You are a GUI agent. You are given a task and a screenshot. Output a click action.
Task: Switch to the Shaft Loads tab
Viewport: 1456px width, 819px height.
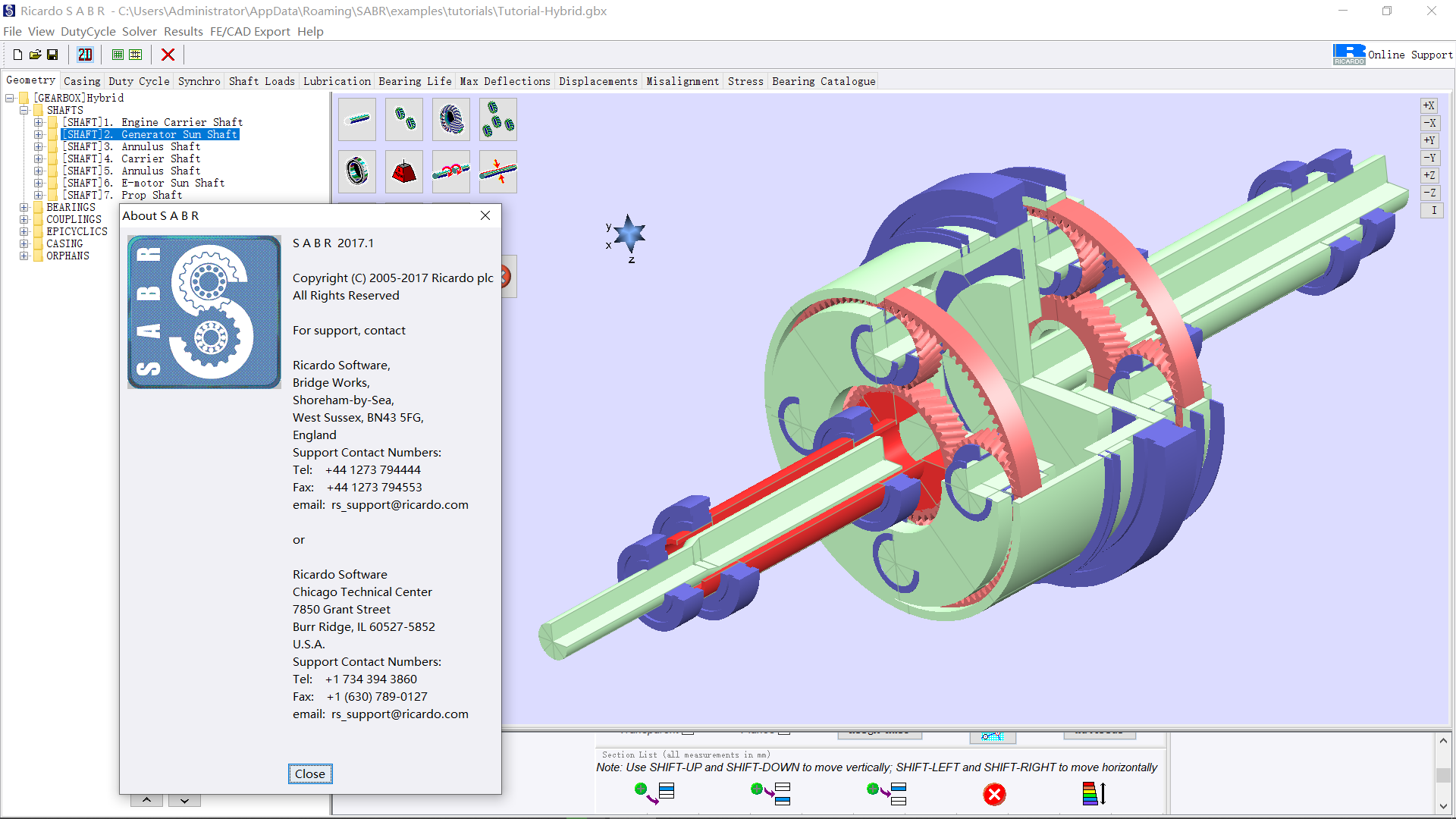pyautogui.click(x=262, y=81)
